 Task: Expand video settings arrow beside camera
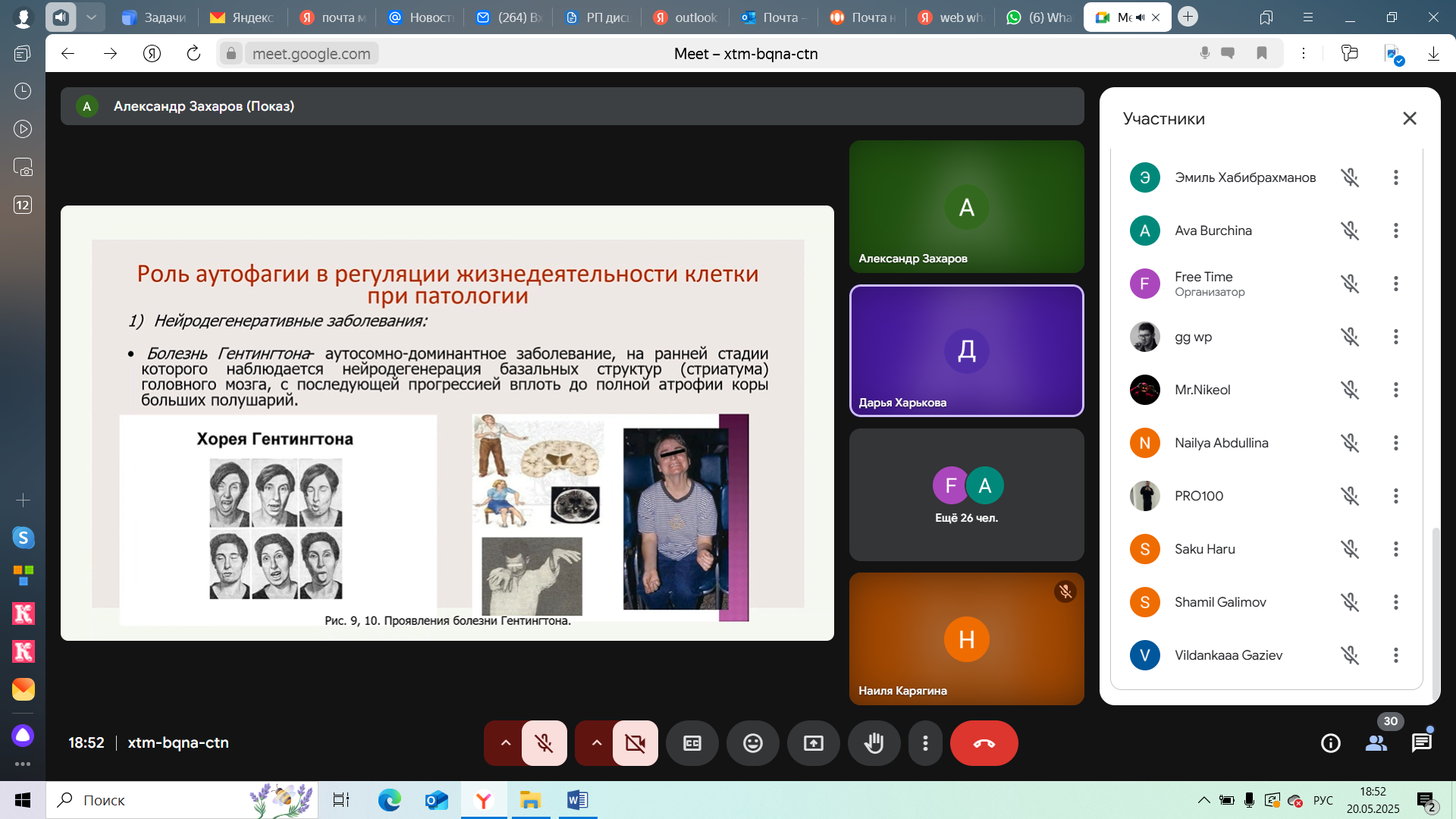[596, 743]
